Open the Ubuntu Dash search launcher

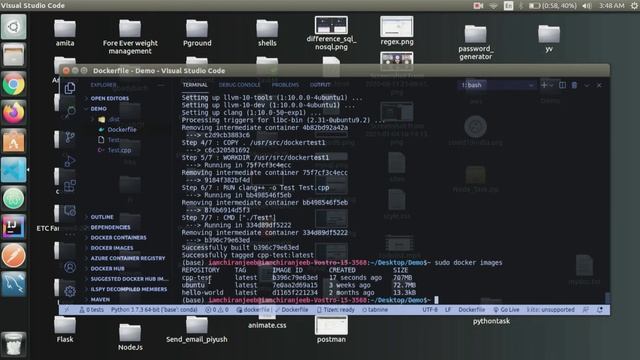point(13,27)
